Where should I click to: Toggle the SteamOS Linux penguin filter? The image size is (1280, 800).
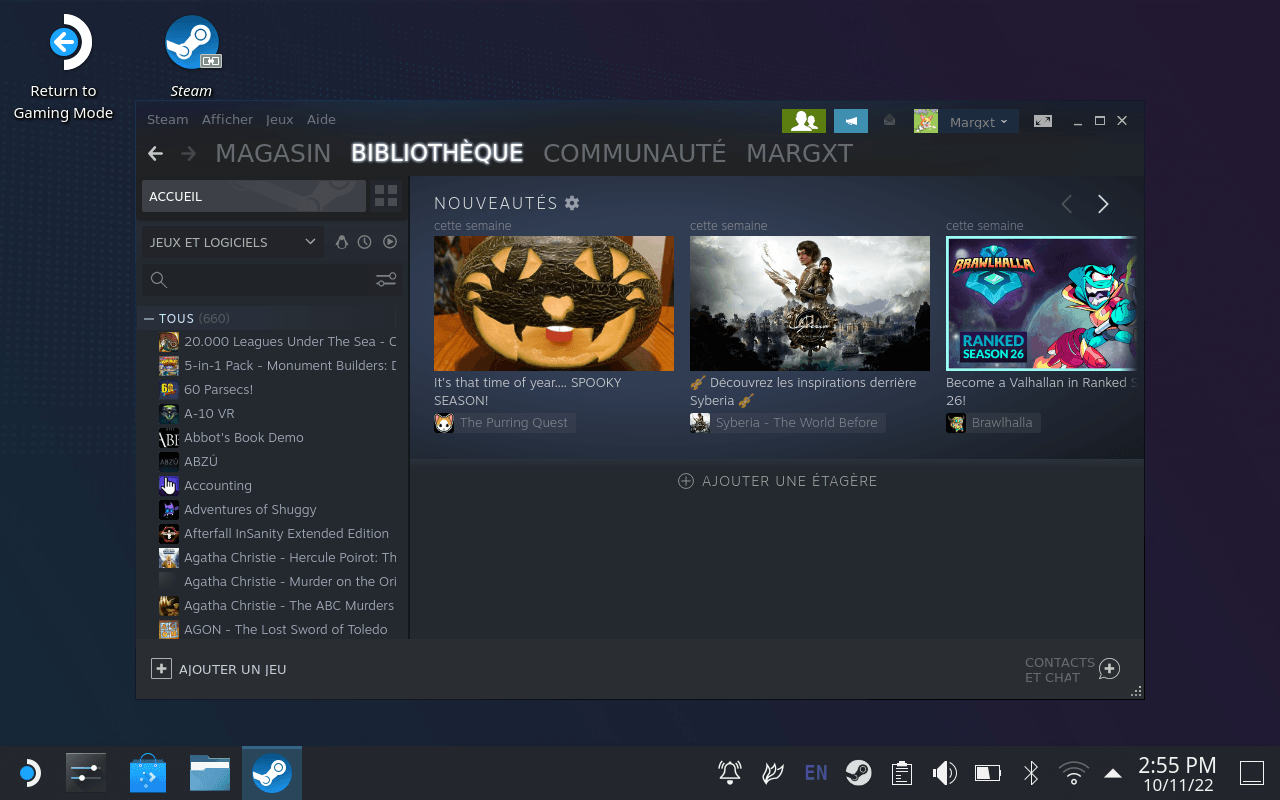342,242
